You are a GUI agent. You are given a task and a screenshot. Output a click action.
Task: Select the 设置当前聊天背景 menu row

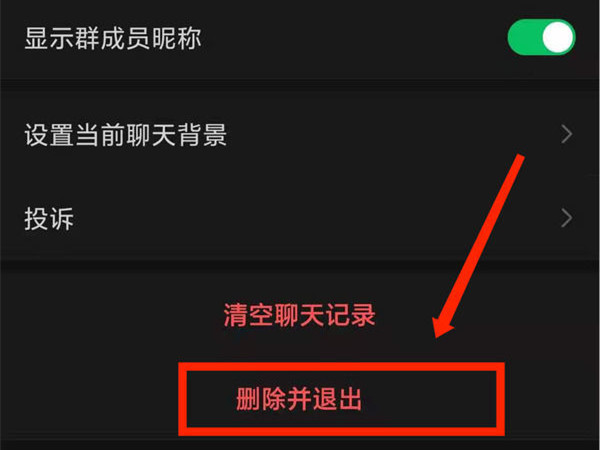pos(300,134)
